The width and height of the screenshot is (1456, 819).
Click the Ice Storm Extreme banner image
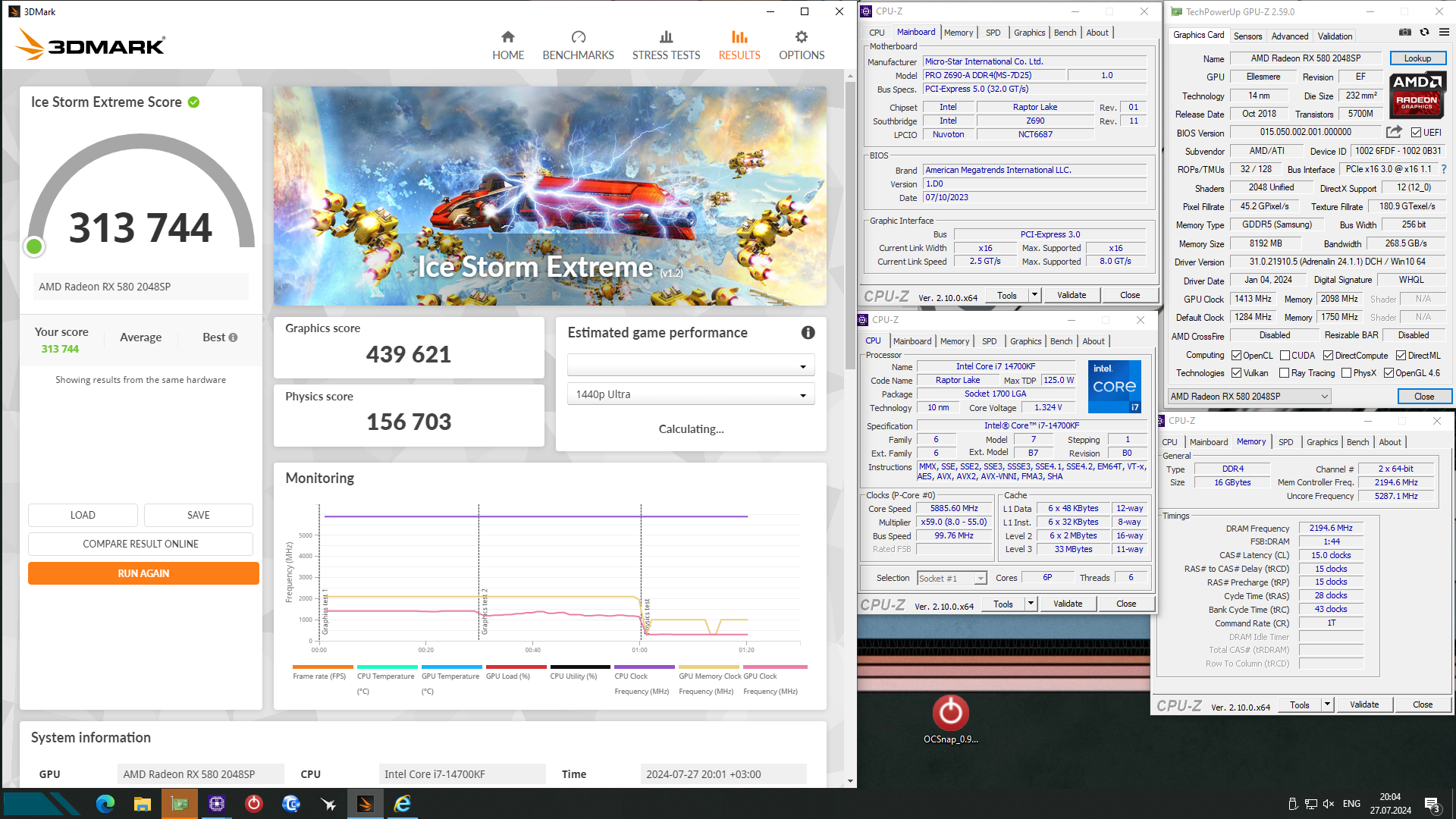click(550, 196)
